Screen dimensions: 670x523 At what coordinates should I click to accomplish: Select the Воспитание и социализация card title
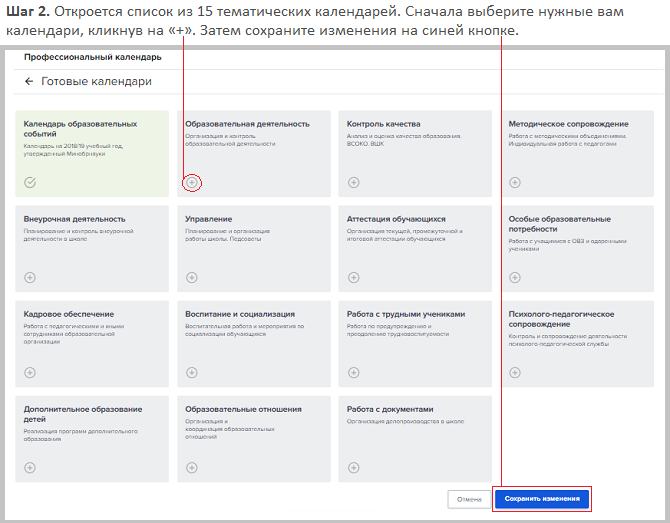click(240, 314)
